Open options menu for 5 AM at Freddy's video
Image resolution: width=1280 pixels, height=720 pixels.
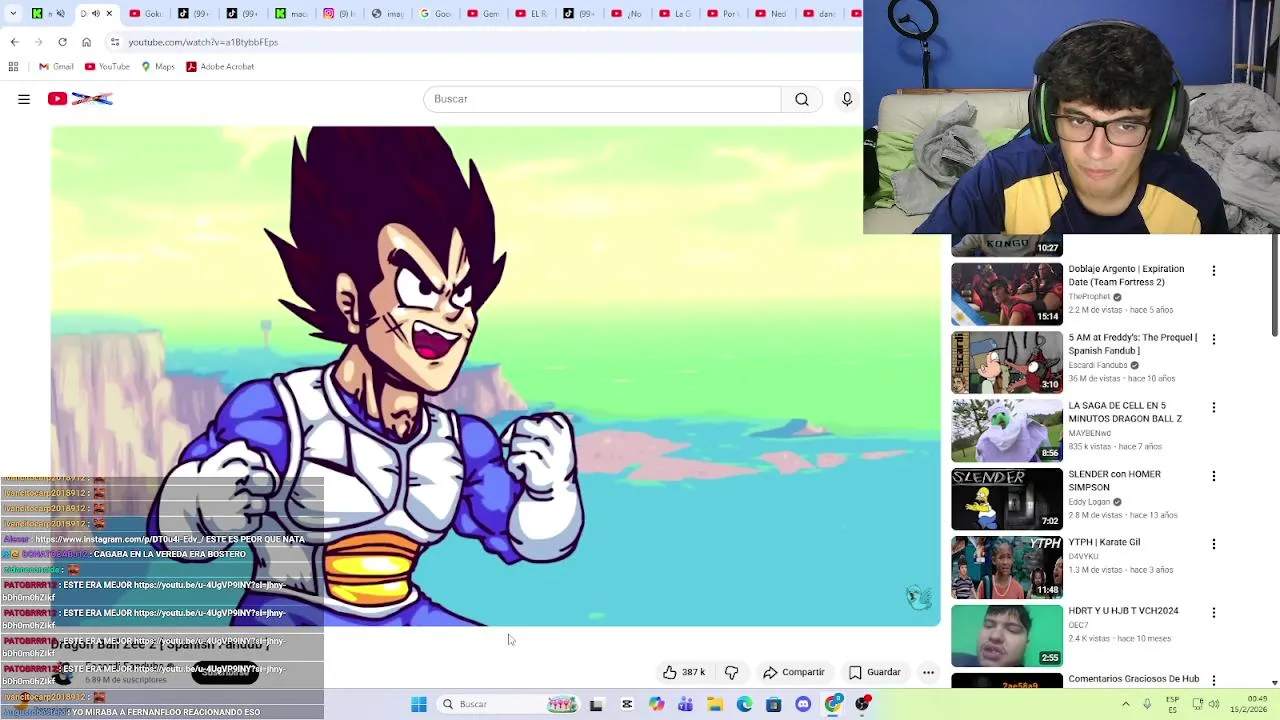(1214, 339)
